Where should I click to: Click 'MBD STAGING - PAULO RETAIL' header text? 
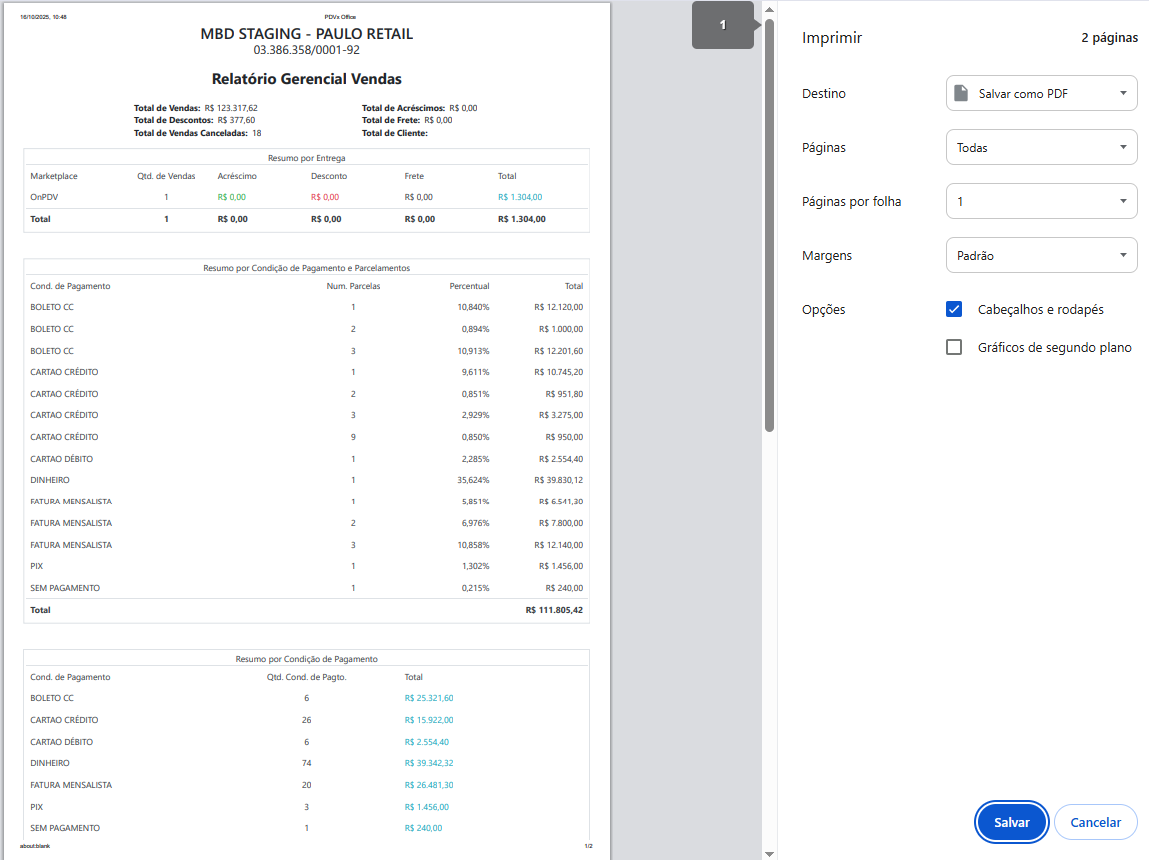point(306,34)
